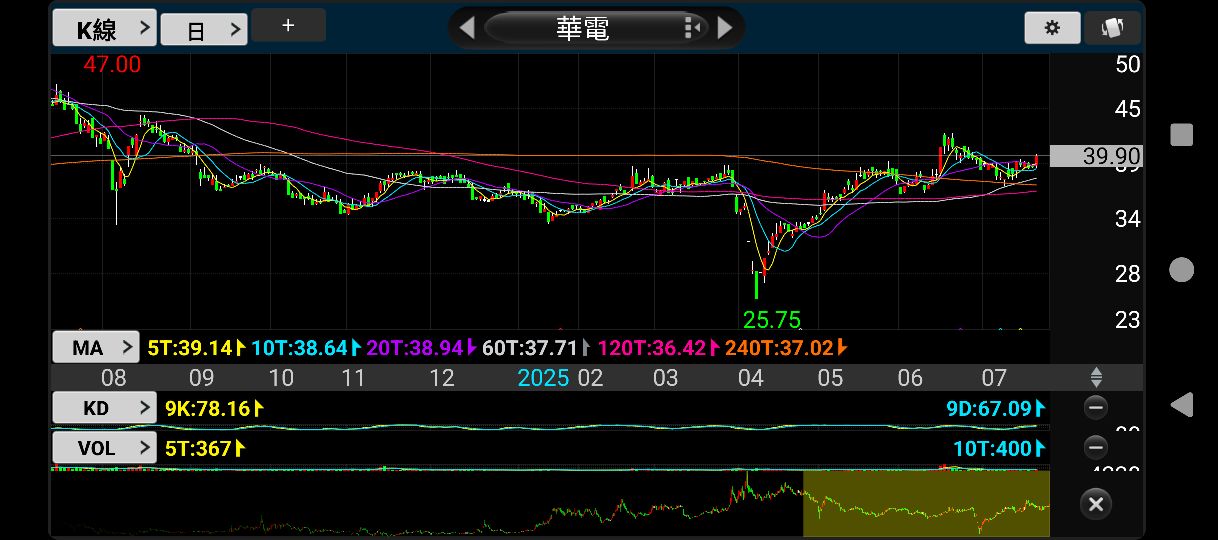Open the K線 chart type selector
Screen dimensions: 1218x540
coord(104,29)
